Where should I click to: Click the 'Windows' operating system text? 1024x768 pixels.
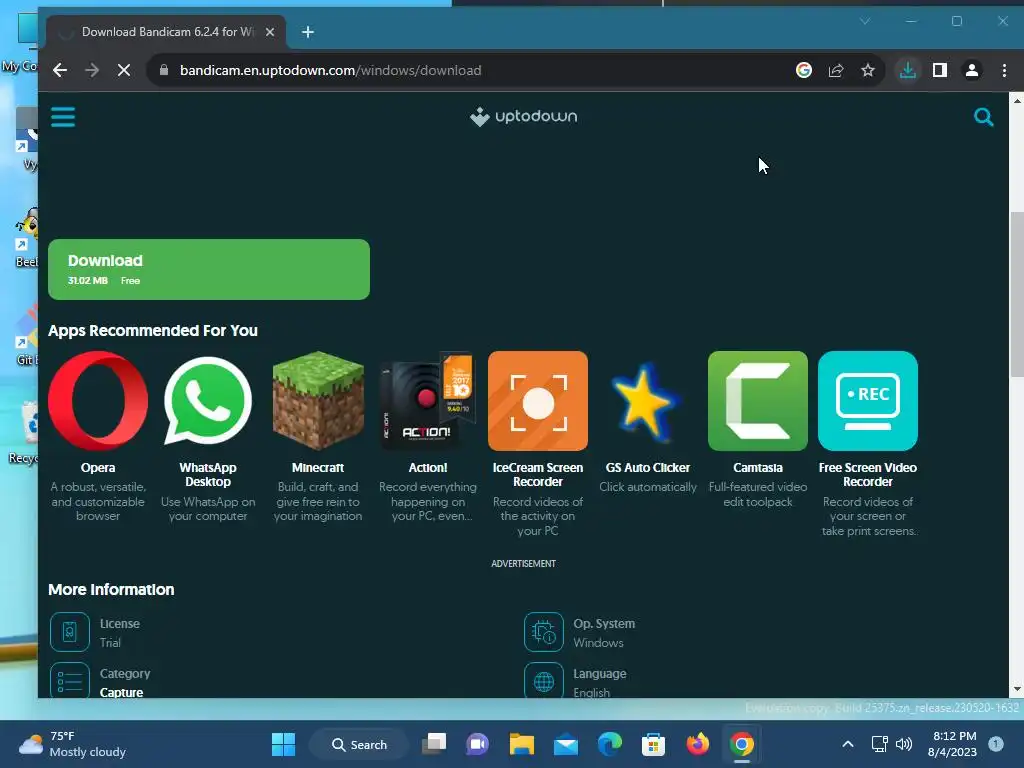point(598,643)
